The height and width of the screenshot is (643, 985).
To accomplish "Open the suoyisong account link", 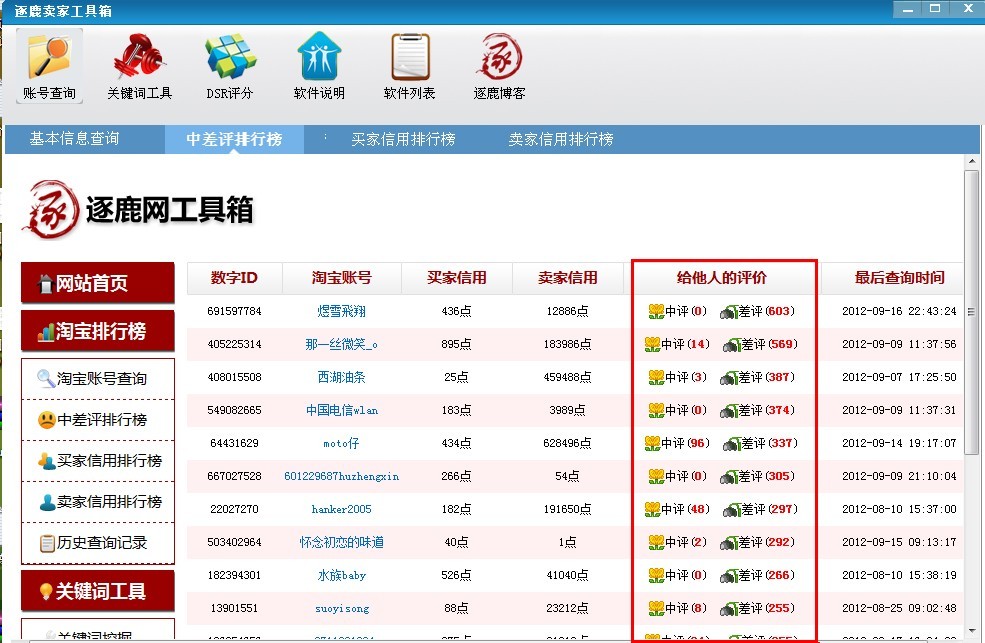I will [342, 608].
